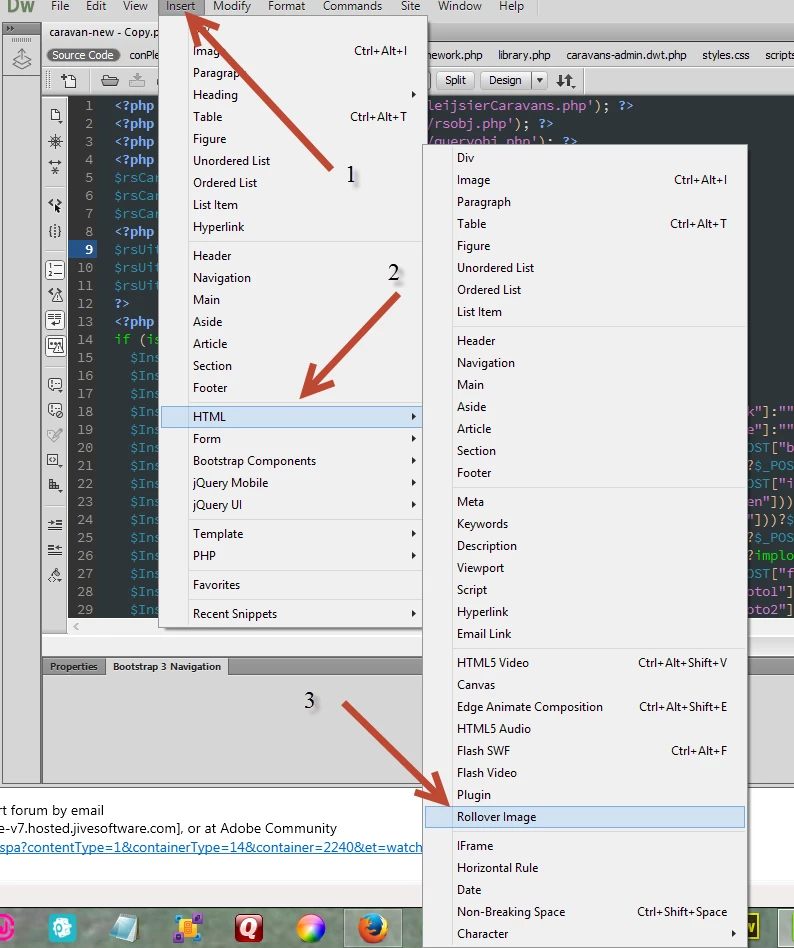Expand the collapsed panel double-arrow

click(11, 28)
